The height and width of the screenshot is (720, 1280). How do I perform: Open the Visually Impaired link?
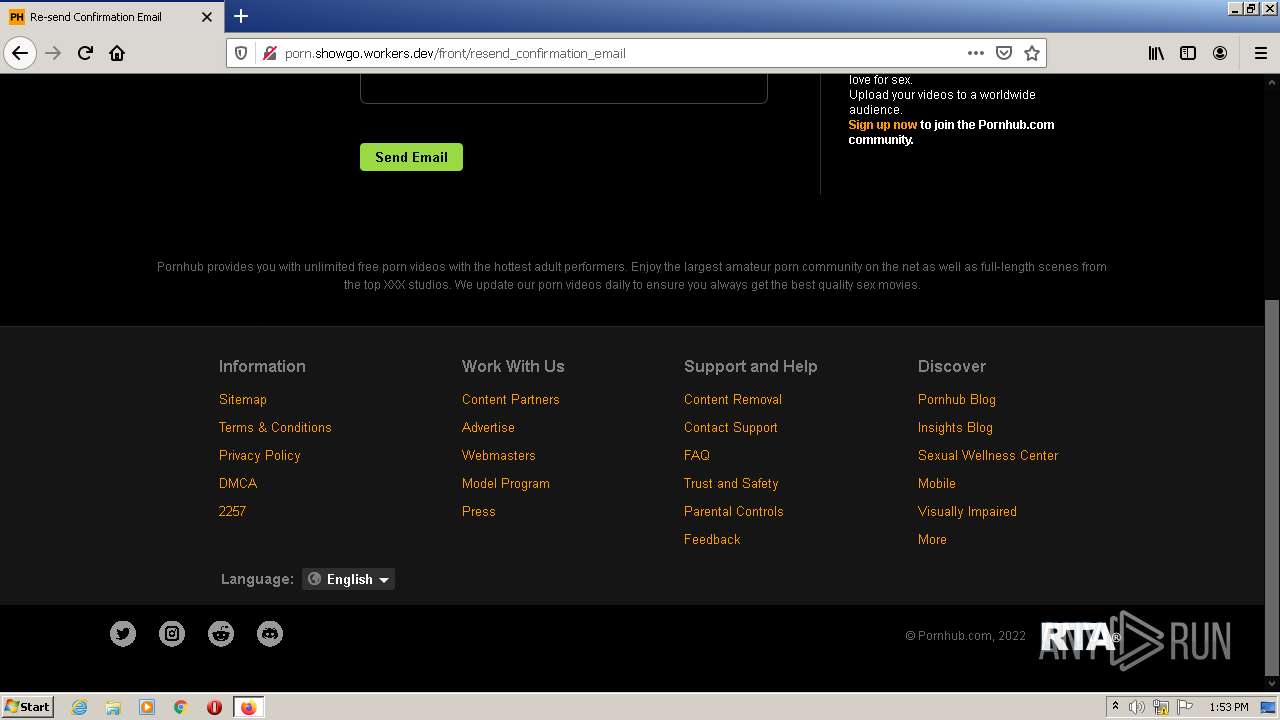tap(967, 511)
